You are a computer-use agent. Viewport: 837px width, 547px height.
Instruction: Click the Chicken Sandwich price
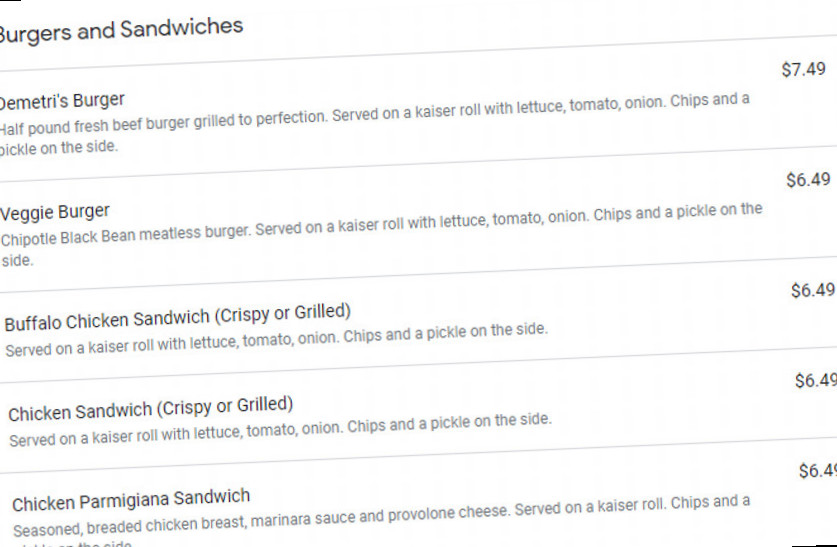click(816, 380)
